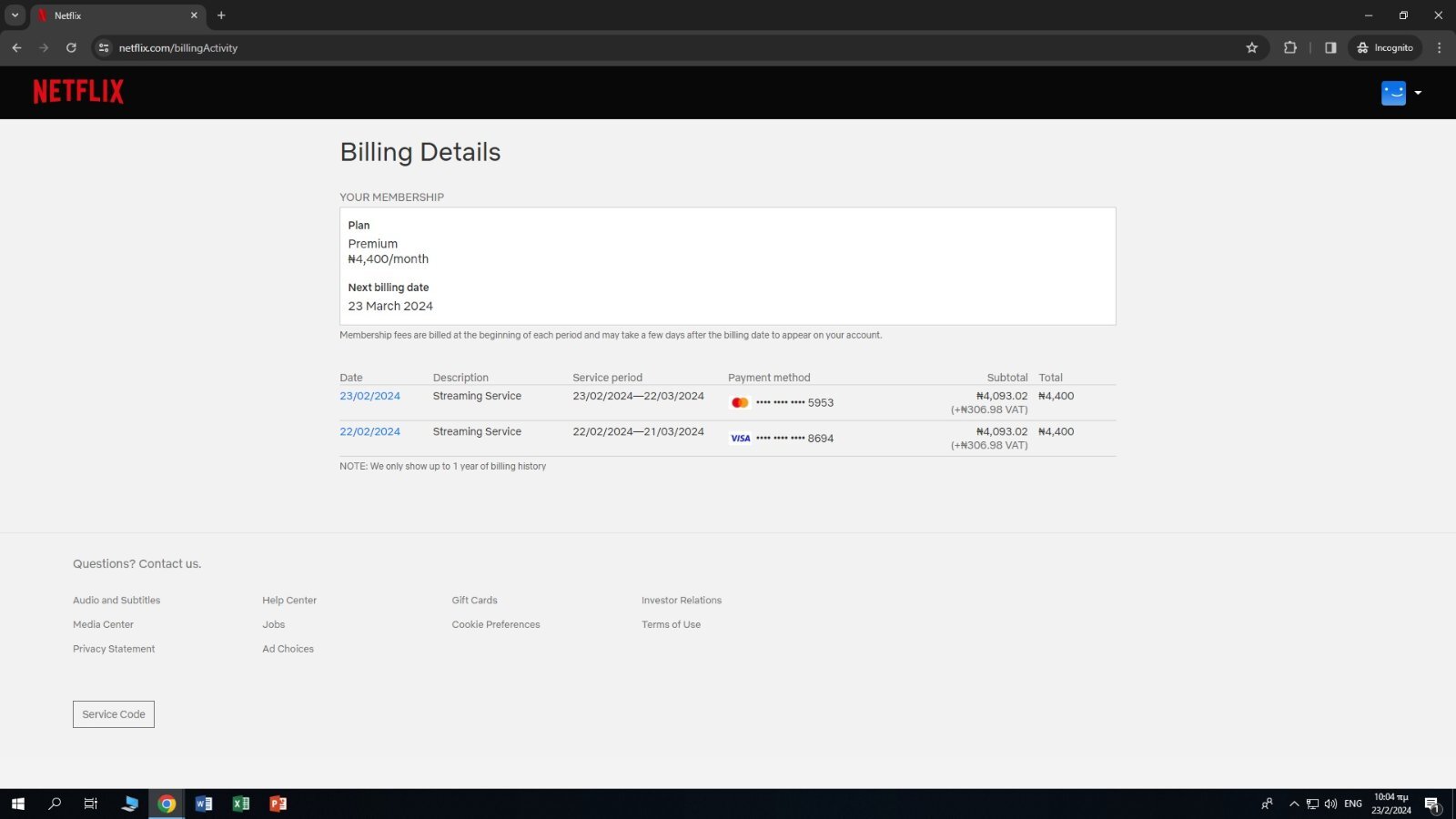Open the Windows Start menu
Screen dimensions: 1456x819
click(x=17, y=804)
